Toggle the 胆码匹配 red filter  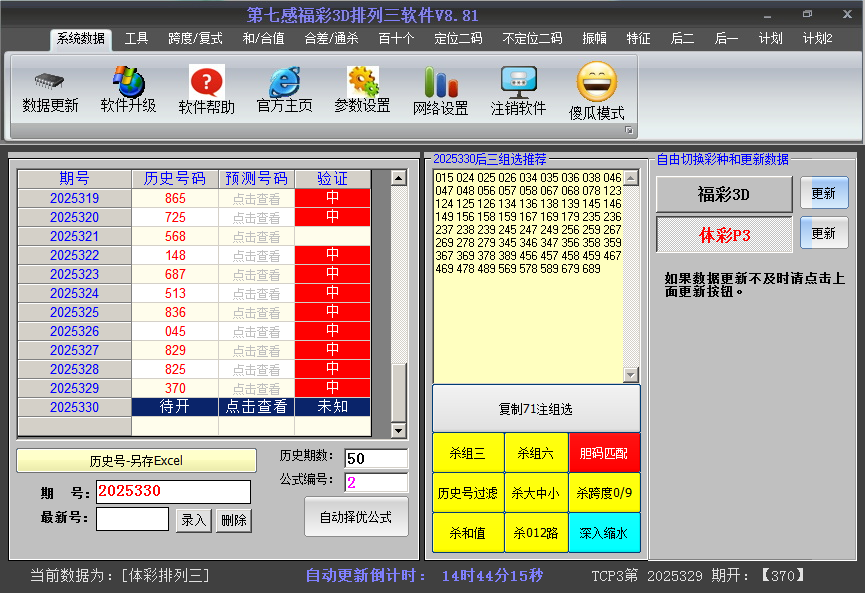[604, 453]
